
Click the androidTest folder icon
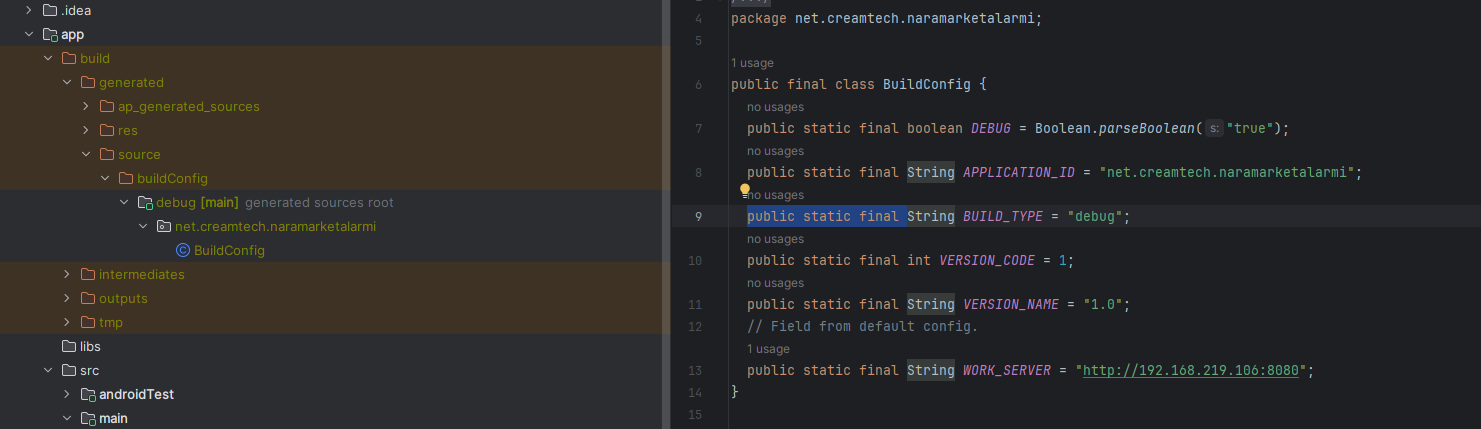tap(88, 394)
